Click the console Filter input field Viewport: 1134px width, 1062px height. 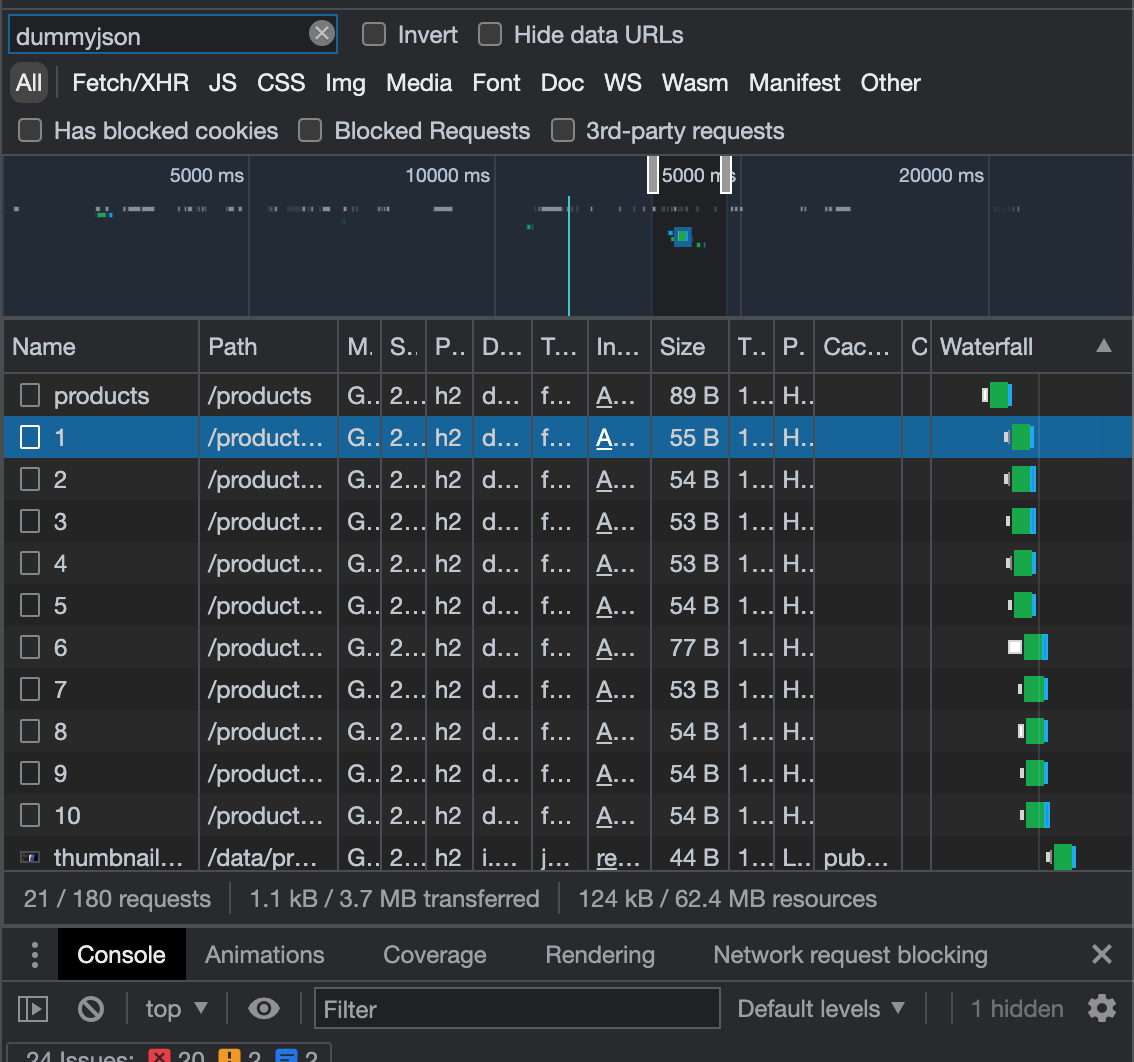pyautogui.click(x=516, y=1009)
